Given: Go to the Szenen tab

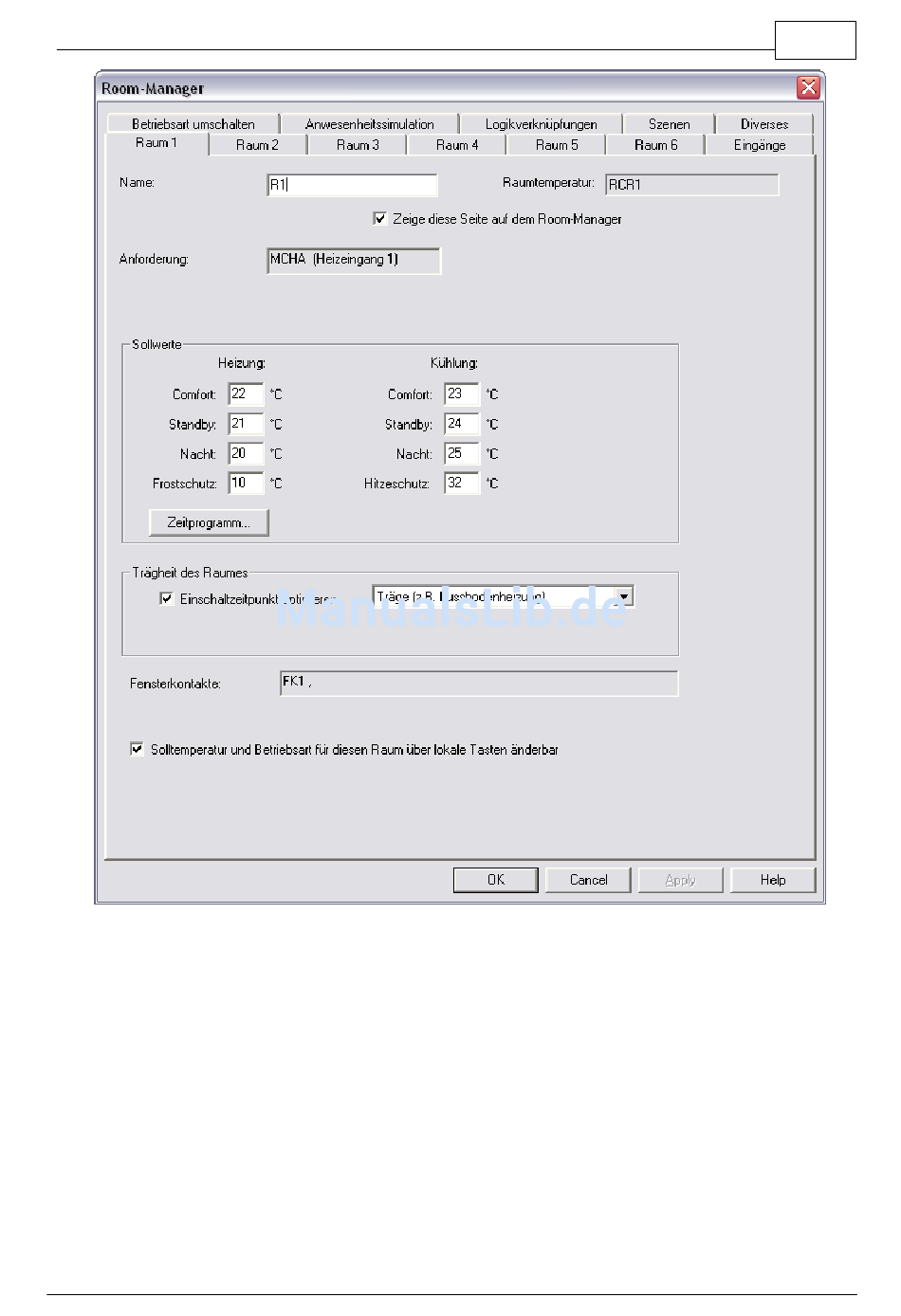Looking at the screenshot, I should [670, 124].
